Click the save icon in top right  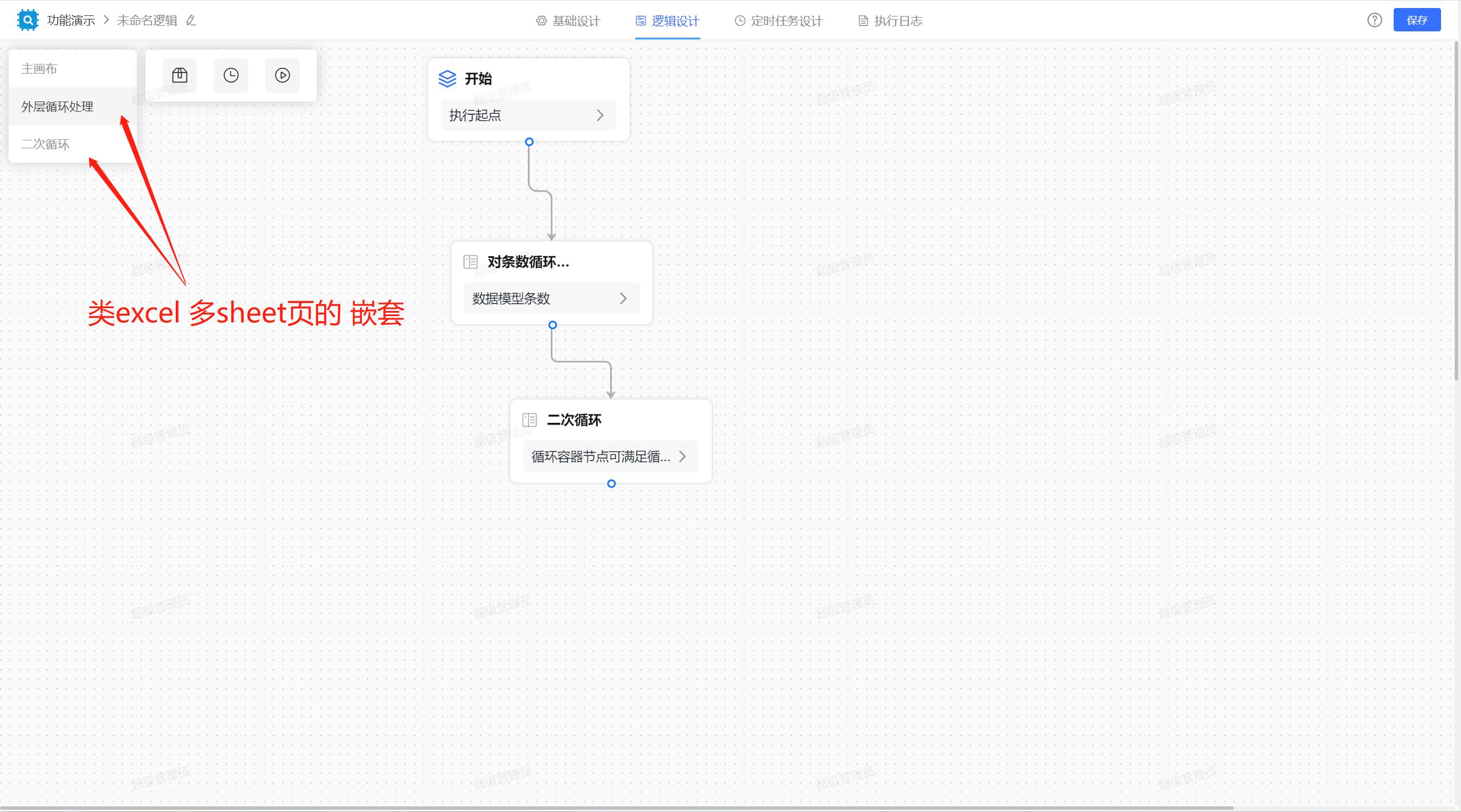(1417, 19)
